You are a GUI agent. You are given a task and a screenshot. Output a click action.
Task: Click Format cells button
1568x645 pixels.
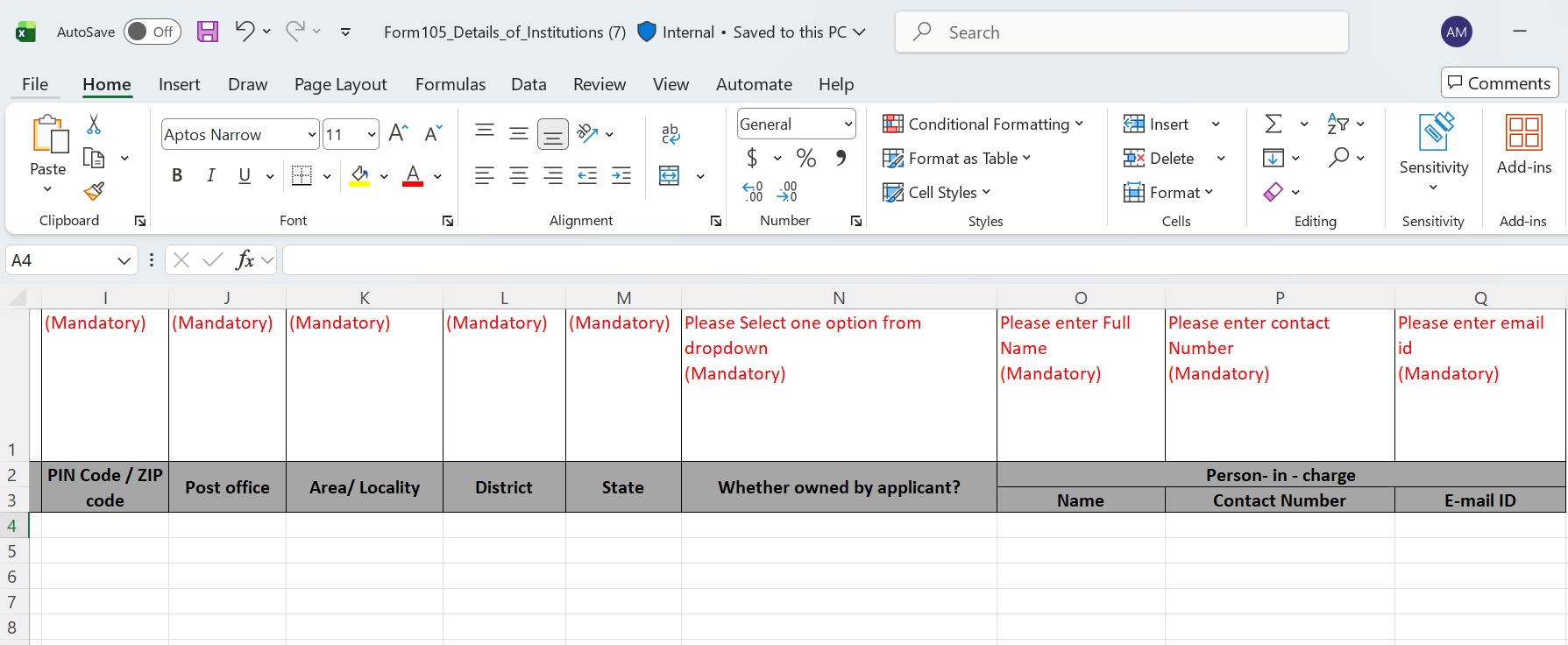pos(1168,192)
